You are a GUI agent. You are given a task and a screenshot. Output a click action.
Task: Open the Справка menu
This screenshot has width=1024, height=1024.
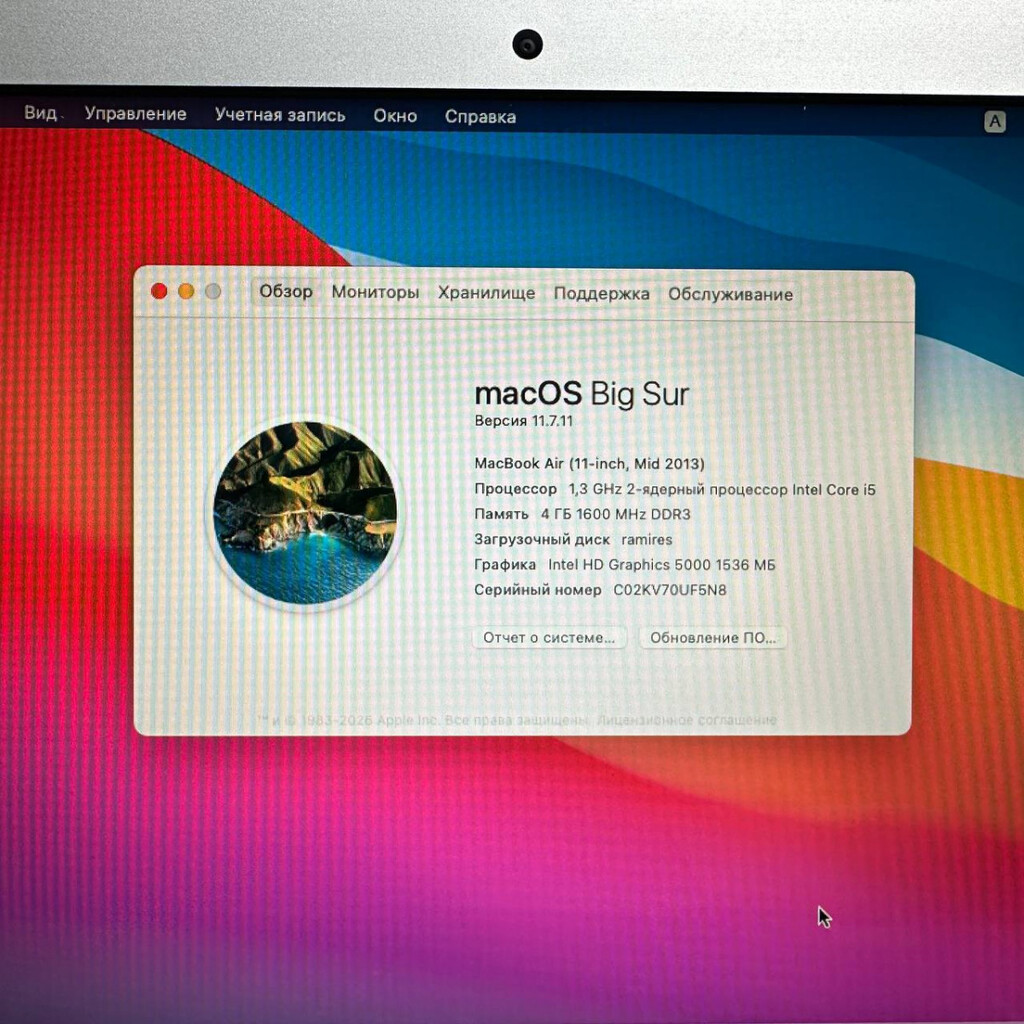pyautogui.click(x=480, y=117)
